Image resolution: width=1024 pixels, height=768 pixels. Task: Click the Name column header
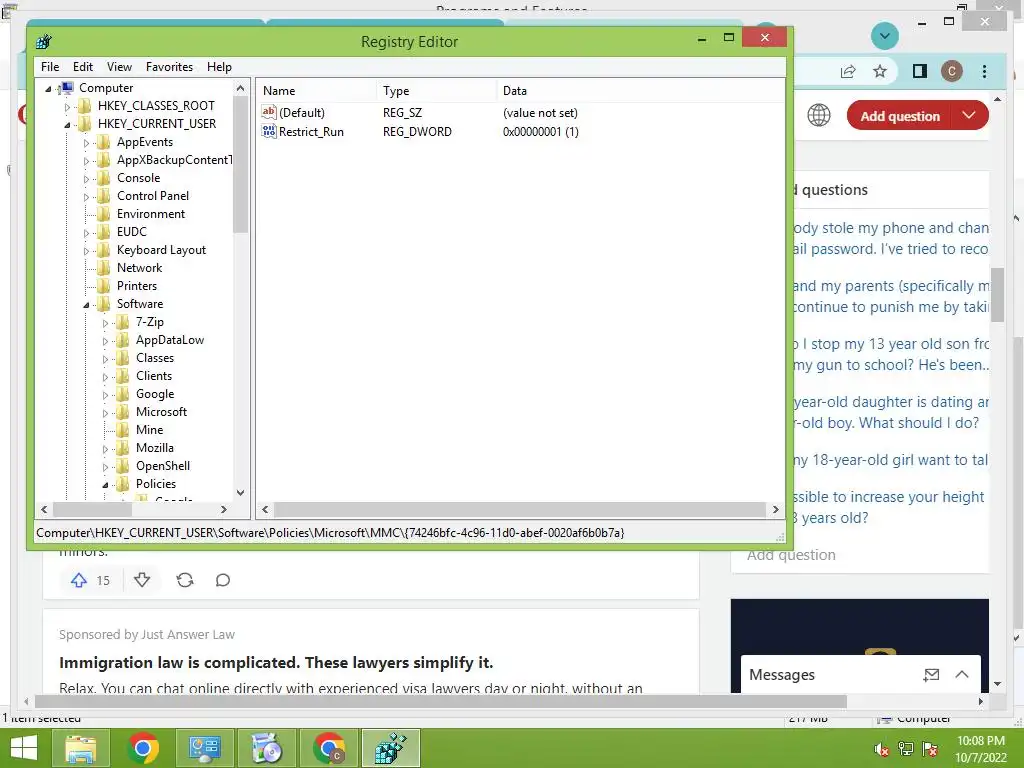(316, 91)
